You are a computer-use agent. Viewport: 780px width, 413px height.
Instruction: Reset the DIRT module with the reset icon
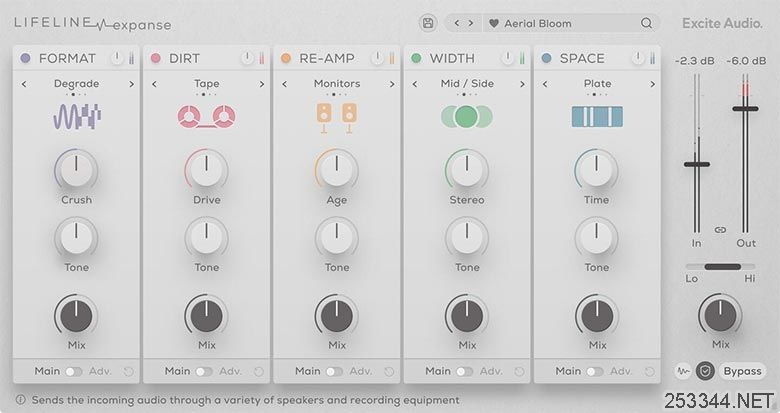click(259, 372)
